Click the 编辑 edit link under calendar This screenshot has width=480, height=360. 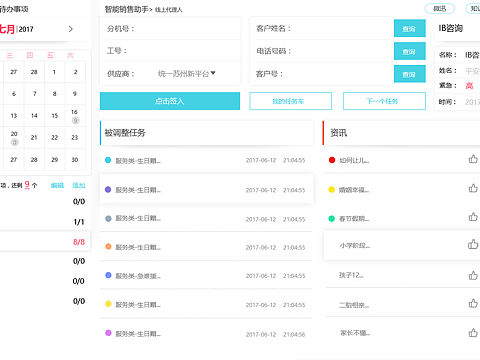[57, 185]
